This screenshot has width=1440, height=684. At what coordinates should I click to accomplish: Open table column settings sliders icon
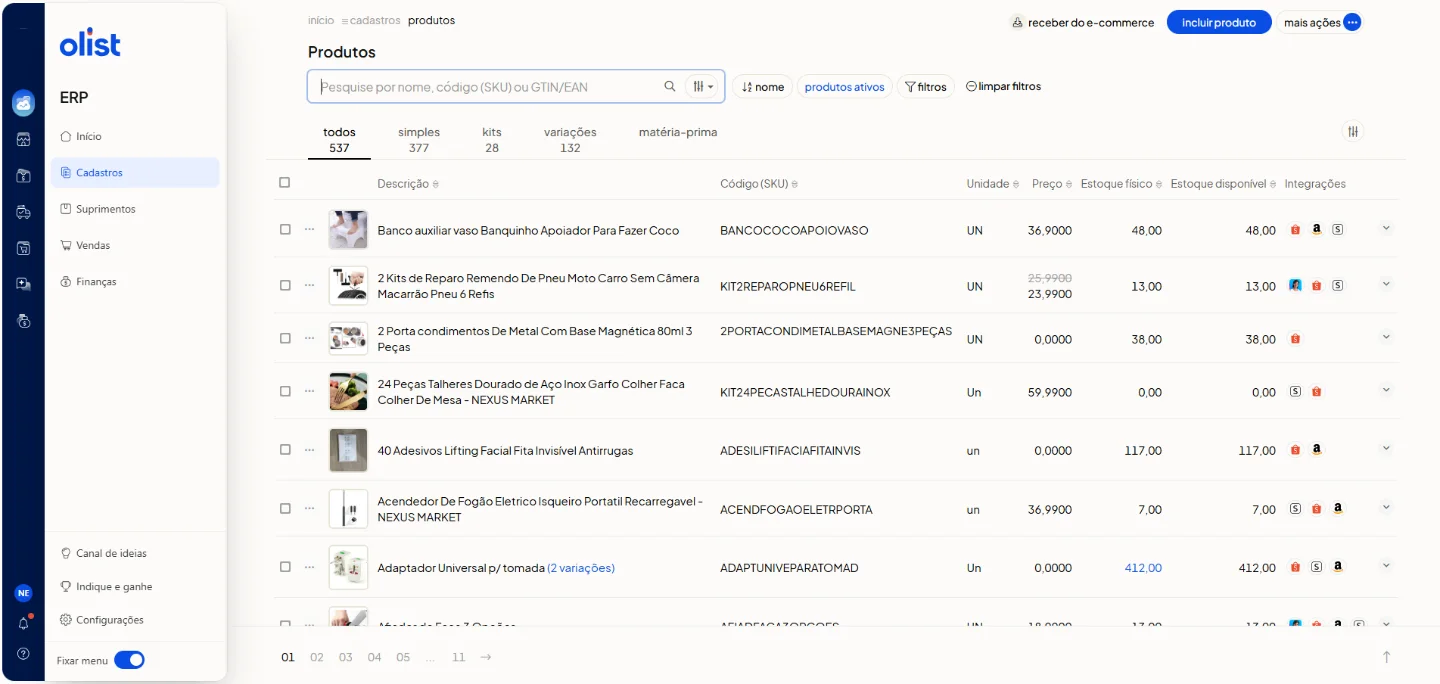[1352, 131]
